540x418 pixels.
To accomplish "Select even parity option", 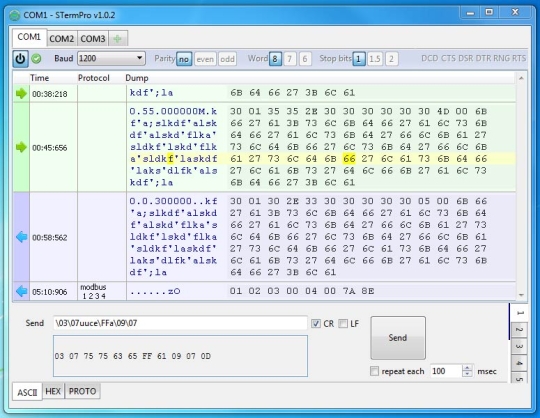I will click(x=205, y=59).
